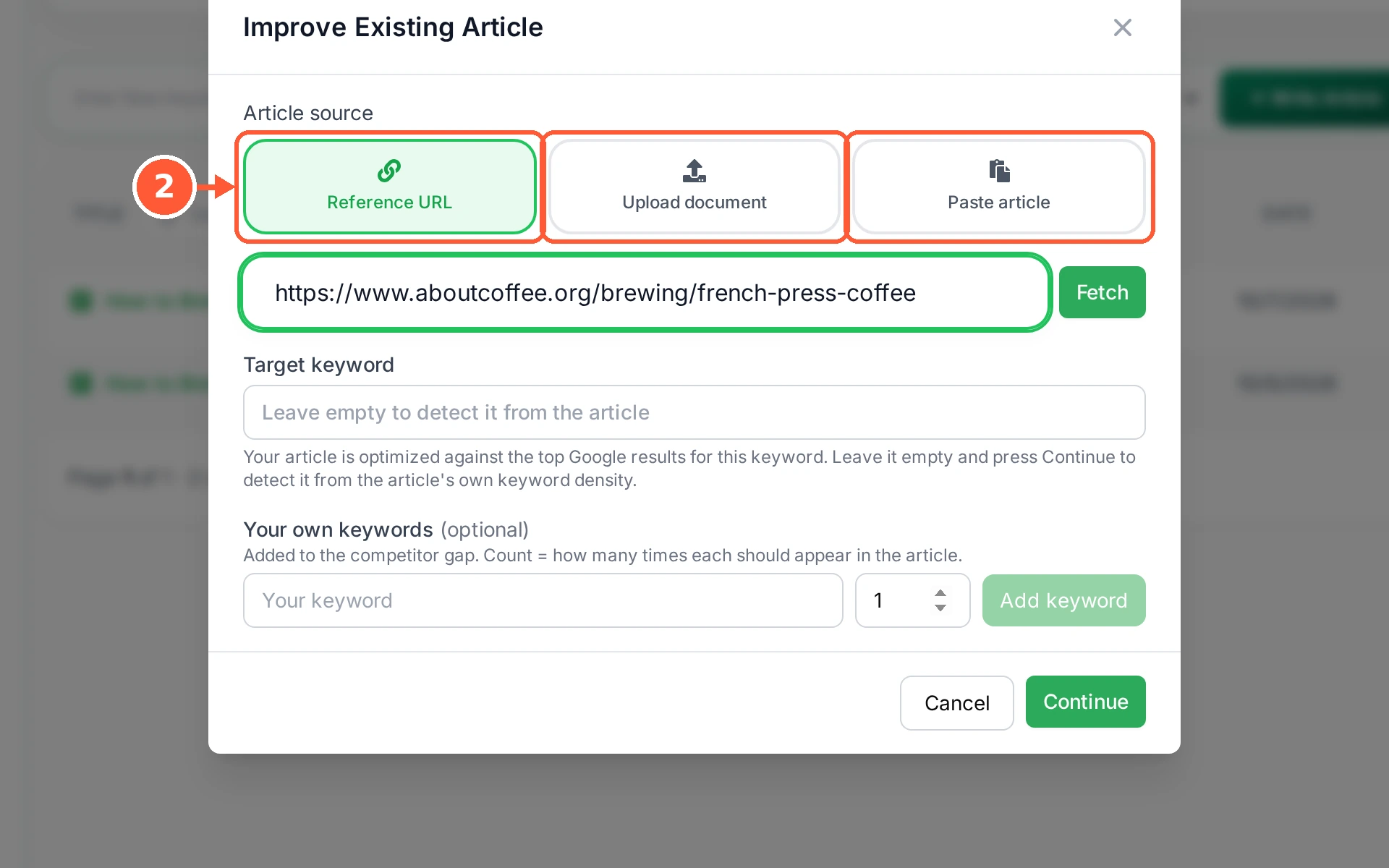Viewport: 1389px width, 868px height.
Task: Cancel the Improve Existing Article dialog
Action: (x=956, y=703)
